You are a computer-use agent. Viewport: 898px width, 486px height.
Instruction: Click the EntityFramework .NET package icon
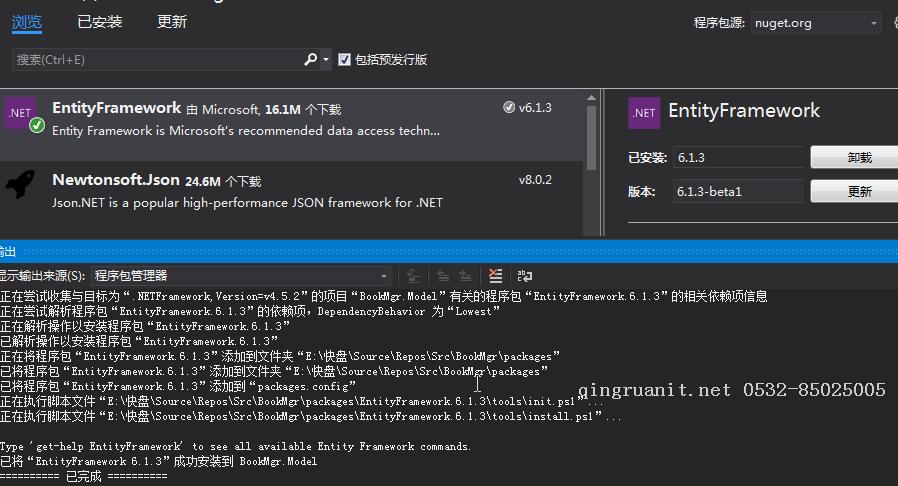[20, 116]
